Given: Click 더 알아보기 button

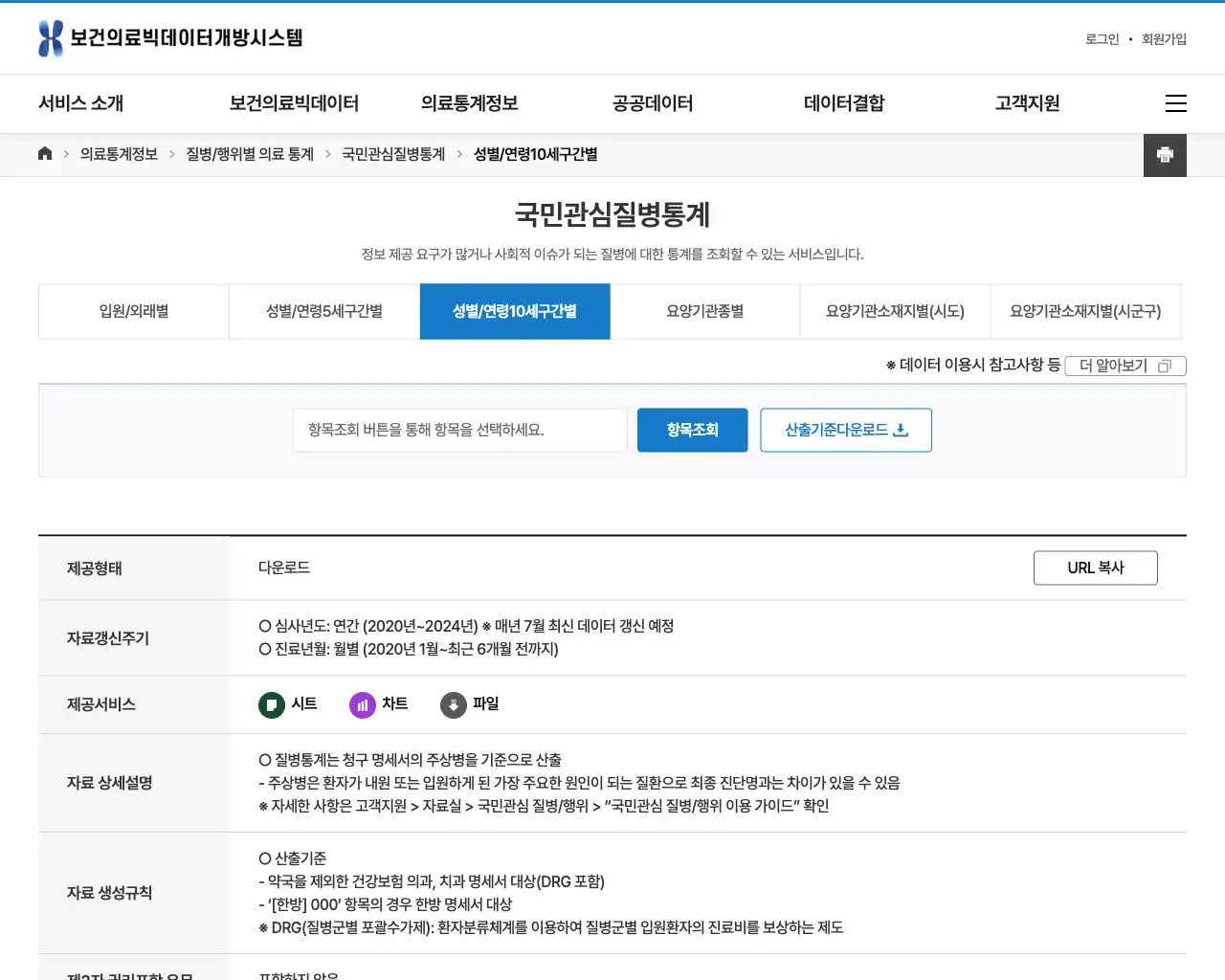Looking at the screenshot, I should pyautogui.click(x=1125, y=366).
